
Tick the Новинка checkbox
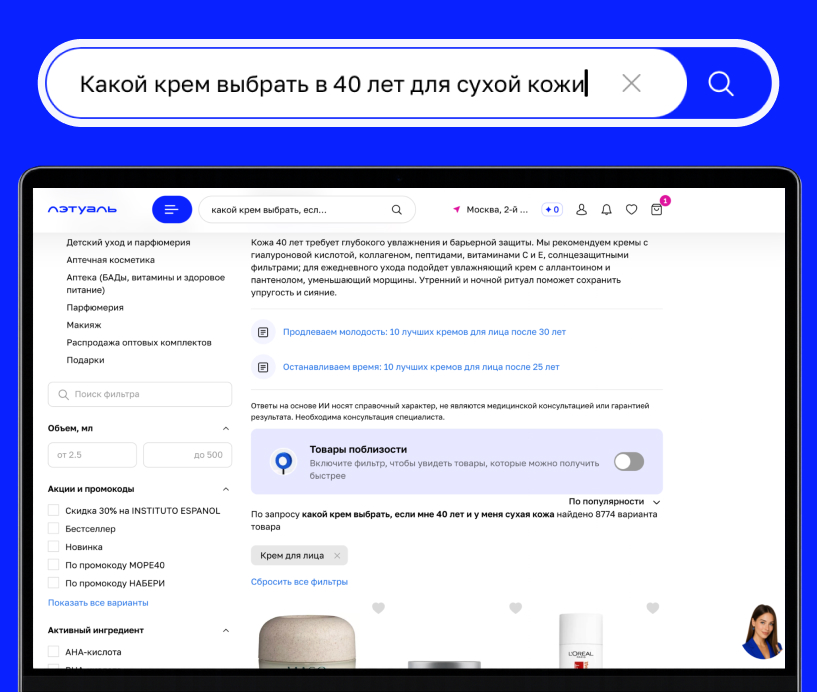53,547
